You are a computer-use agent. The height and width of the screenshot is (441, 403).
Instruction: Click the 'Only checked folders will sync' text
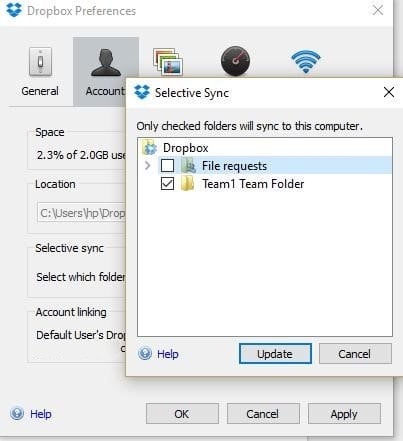point(250,126)
